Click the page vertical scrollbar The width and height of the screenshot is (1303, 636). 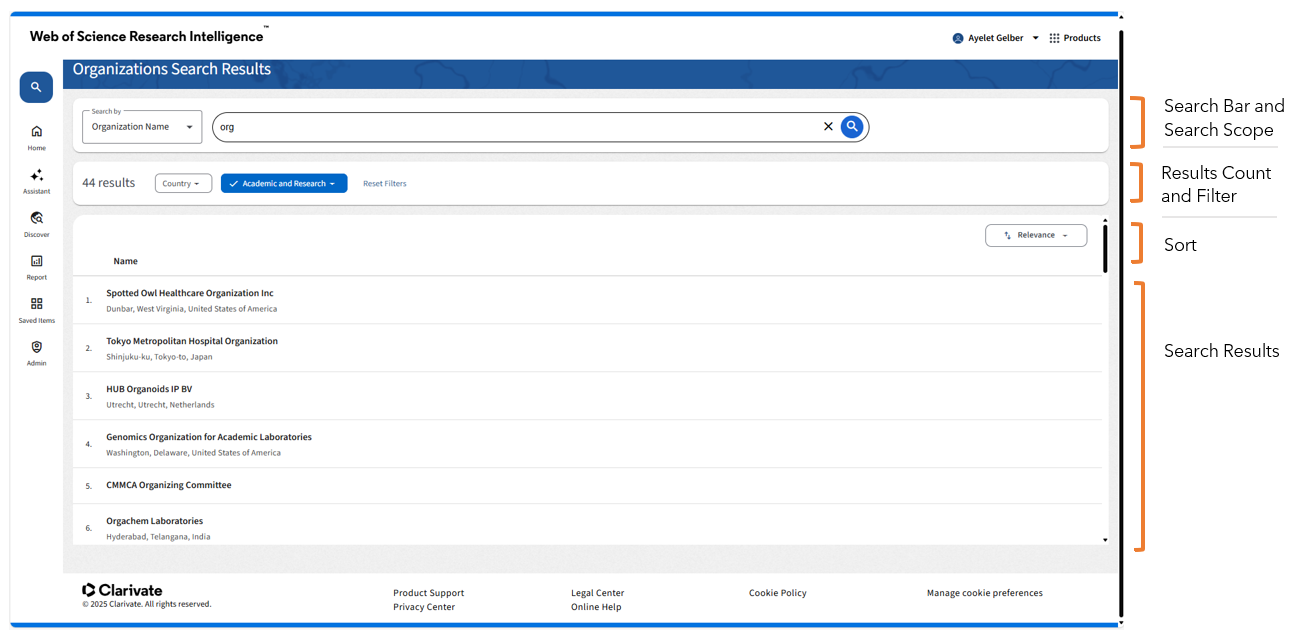(x=1121, y=322)
